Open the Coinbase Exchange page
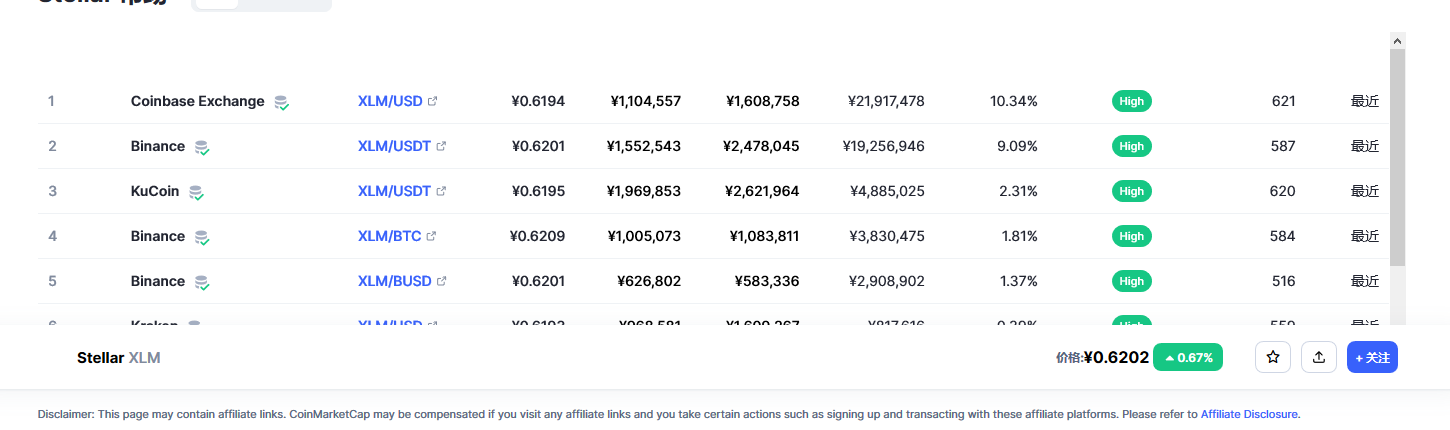This screenshot has height=430, width=1450. coord(197,101)
